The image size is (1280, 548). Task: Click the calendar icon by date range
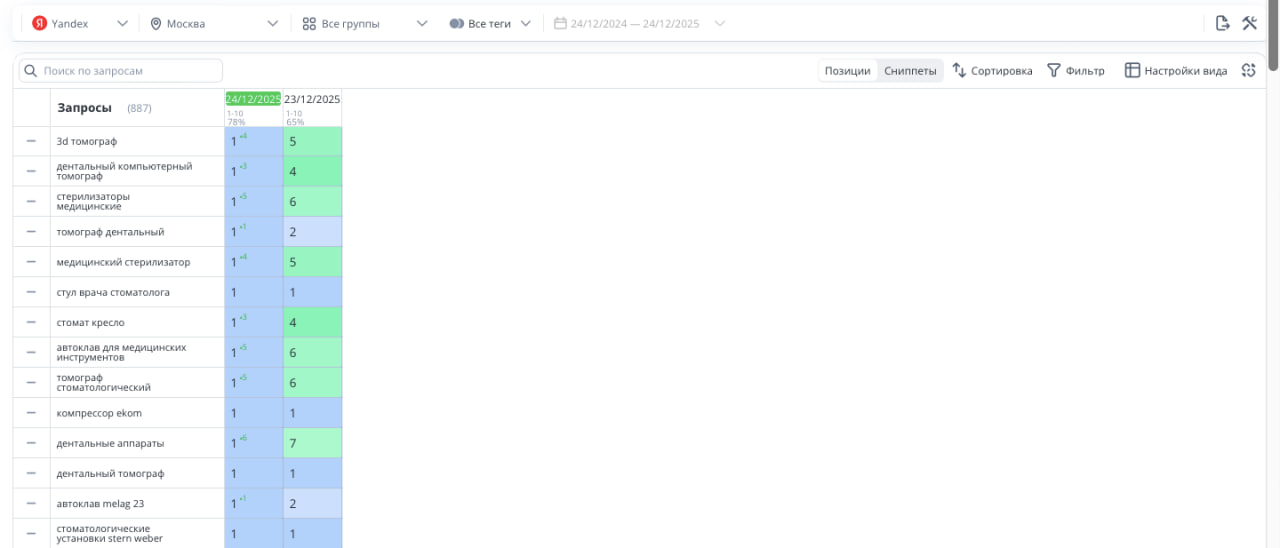click(560, 23)
